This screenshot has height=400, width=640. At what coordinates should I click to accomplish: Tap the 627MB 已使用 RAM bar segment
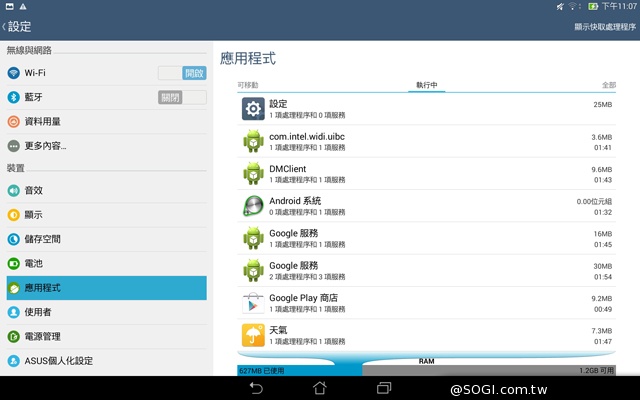pos(300,371)
